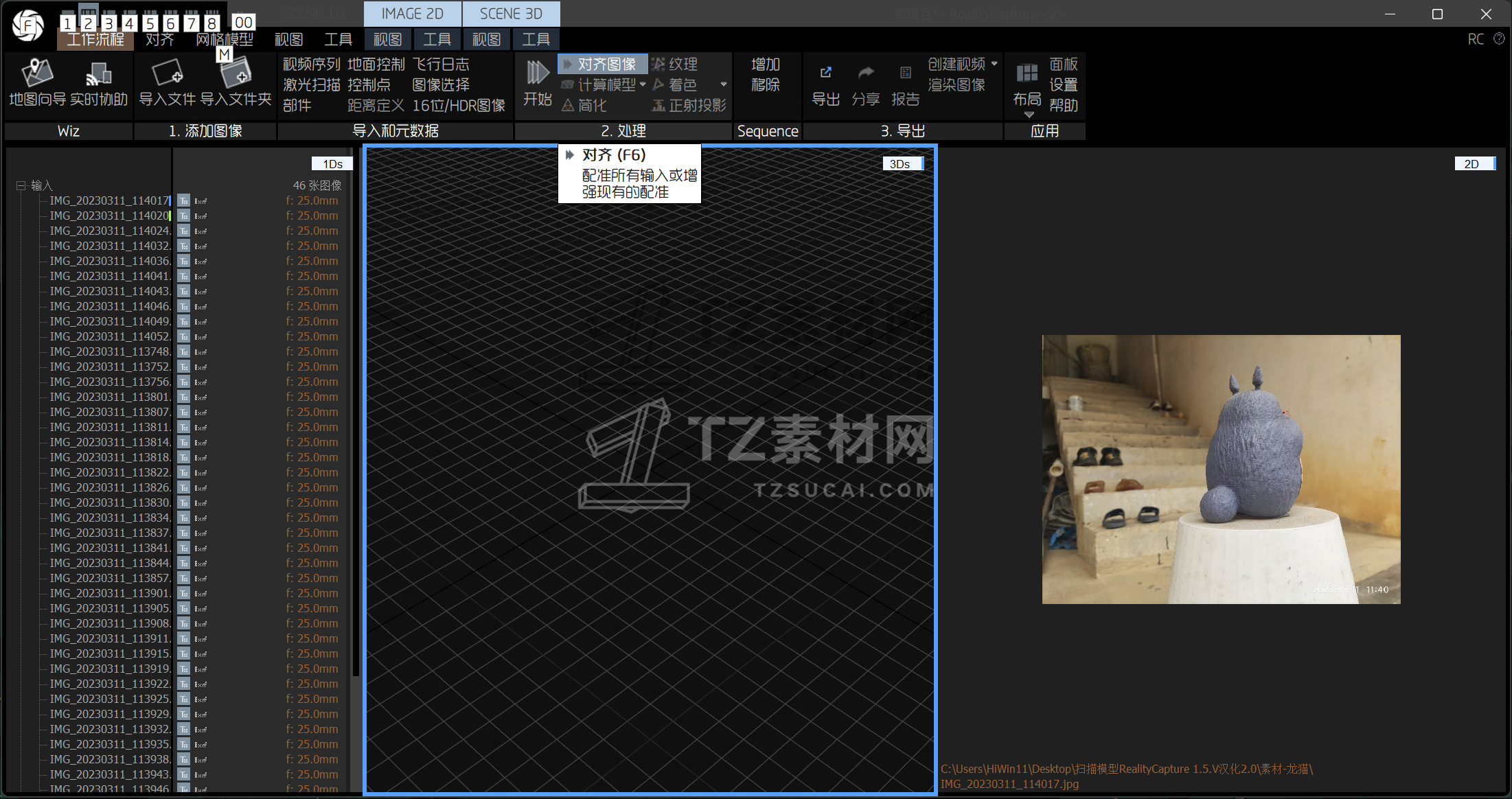Click the 激光扫描 laser scan button

pos(311,84)
